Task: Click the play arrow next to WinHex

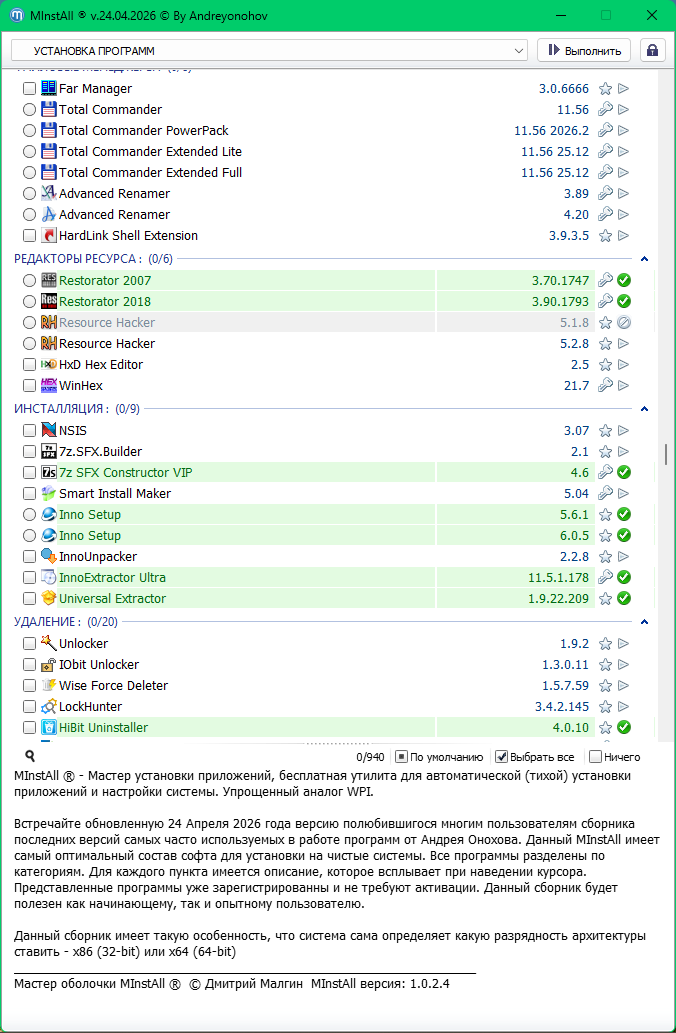Action: pos(624,386)
